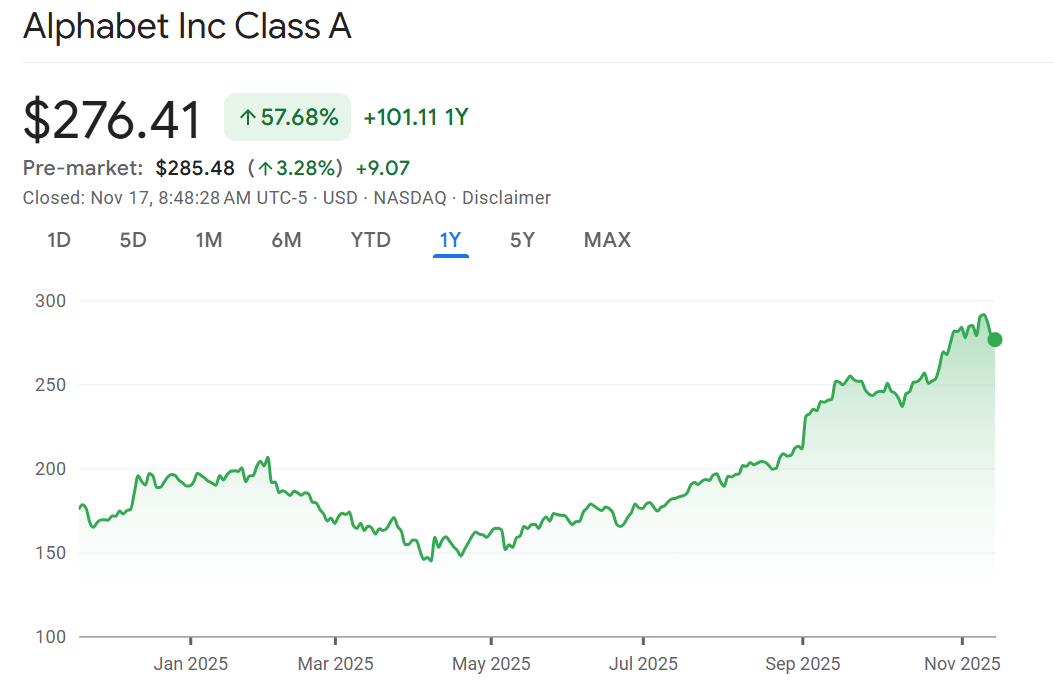Click the up arrow beside 57.68%
The width and height of the screenshot is (1054, 693).
point(247,118)
